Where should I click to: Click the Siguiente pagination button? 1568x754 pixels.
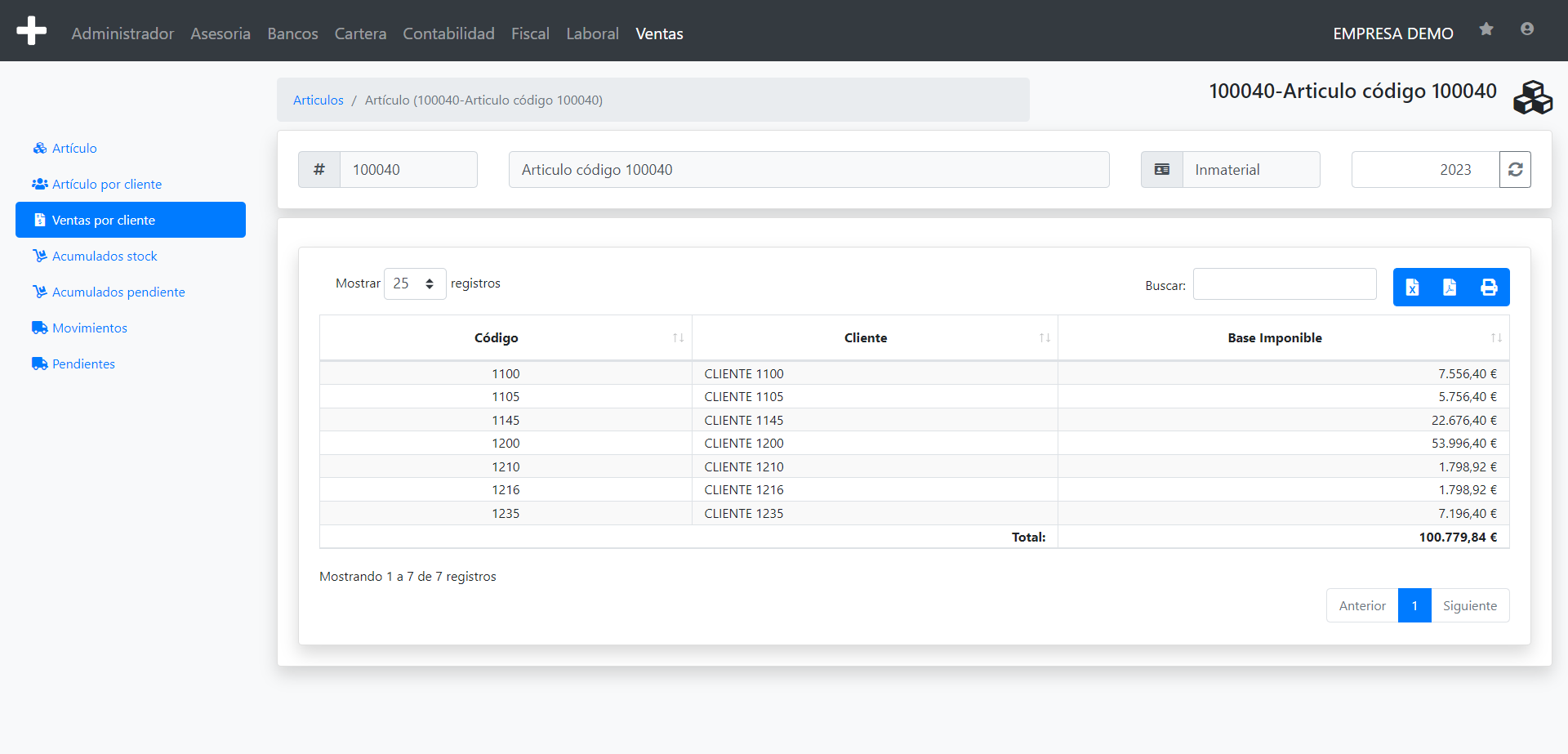(x=1469, y=606)
